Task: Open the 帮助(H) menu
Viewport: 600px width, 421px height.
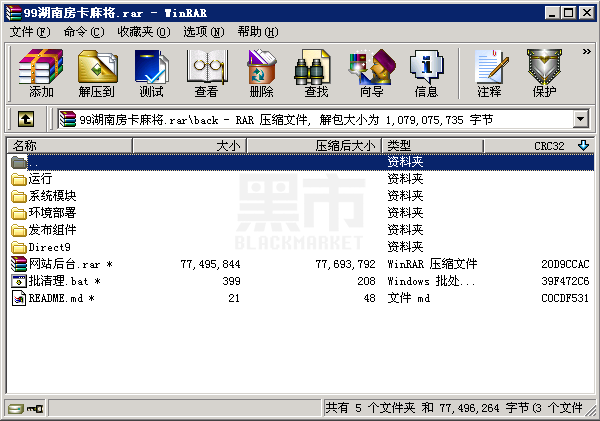Action: point(258,32)
